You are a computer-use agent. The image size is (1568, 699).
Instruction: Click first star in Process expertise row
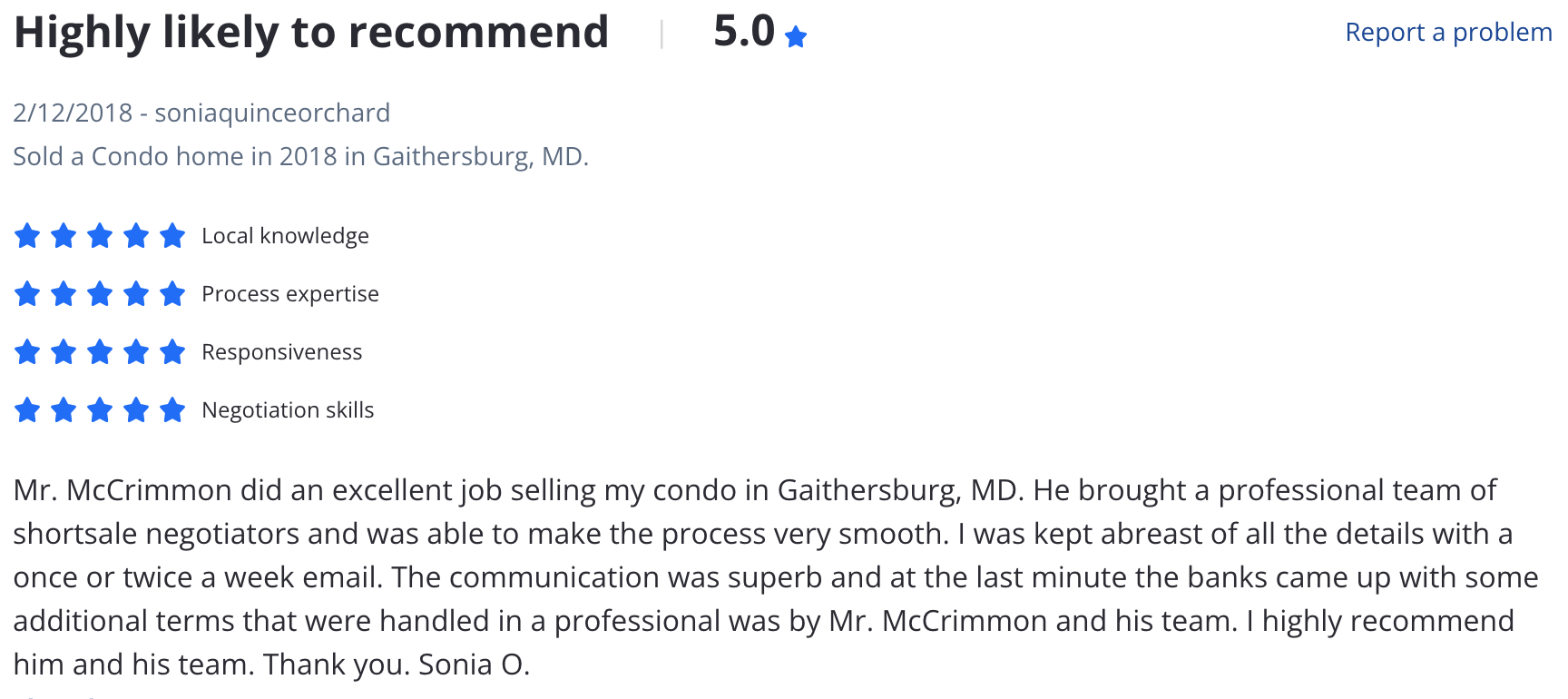click(x=27, y=294)
